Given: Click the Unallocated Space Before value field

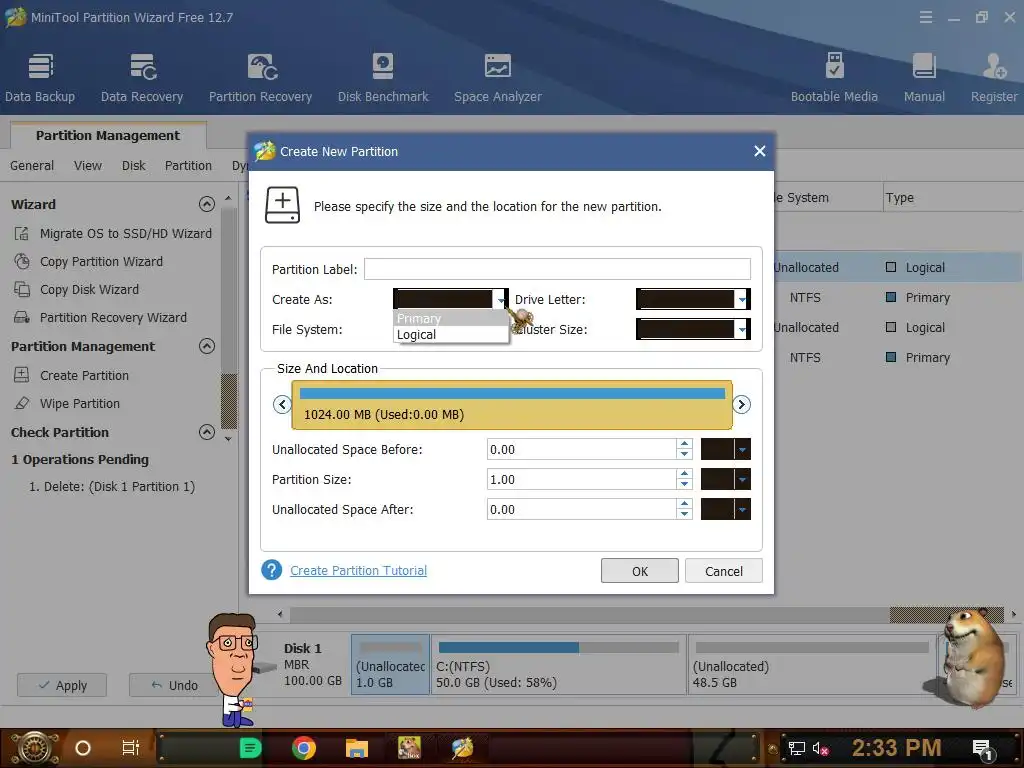Looking at the screenshot, I should tap(581, 449).
